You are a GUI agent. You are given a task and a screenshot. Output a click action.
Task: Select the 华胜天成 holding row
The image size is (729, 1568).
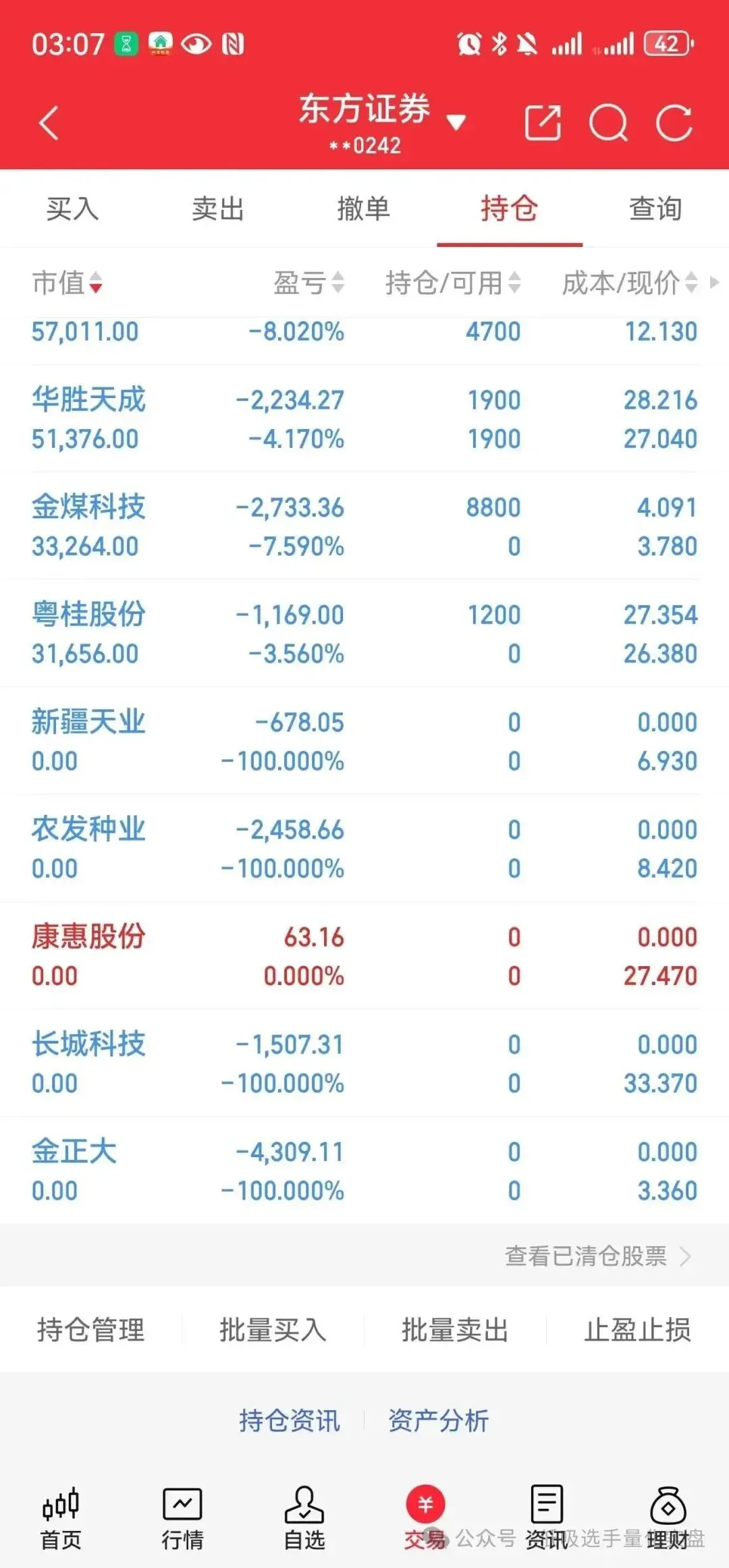(x=364, y=419)
